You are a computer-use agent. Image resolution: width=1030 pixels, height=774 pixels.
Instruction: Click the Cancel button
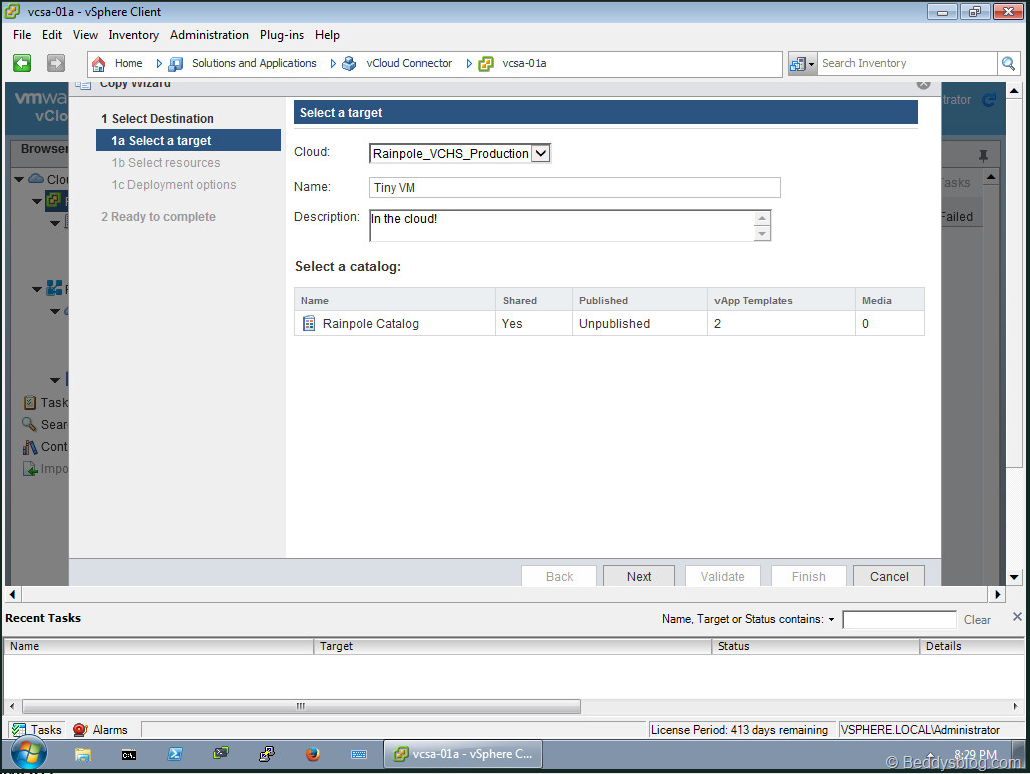click(x=889, y=576)
